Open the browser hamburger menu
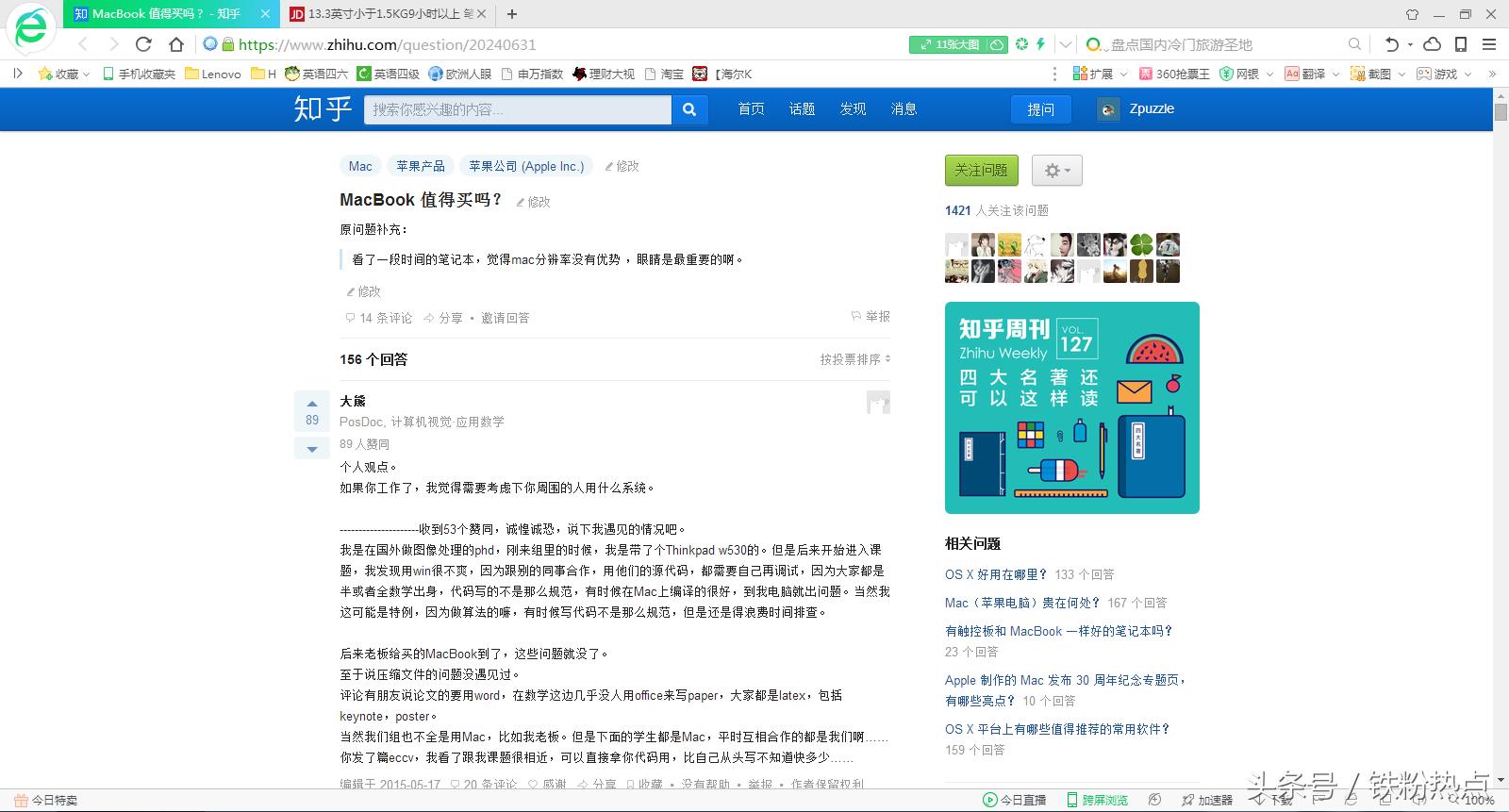Viewport: 1509px width, 812px height. point(1489,44)
